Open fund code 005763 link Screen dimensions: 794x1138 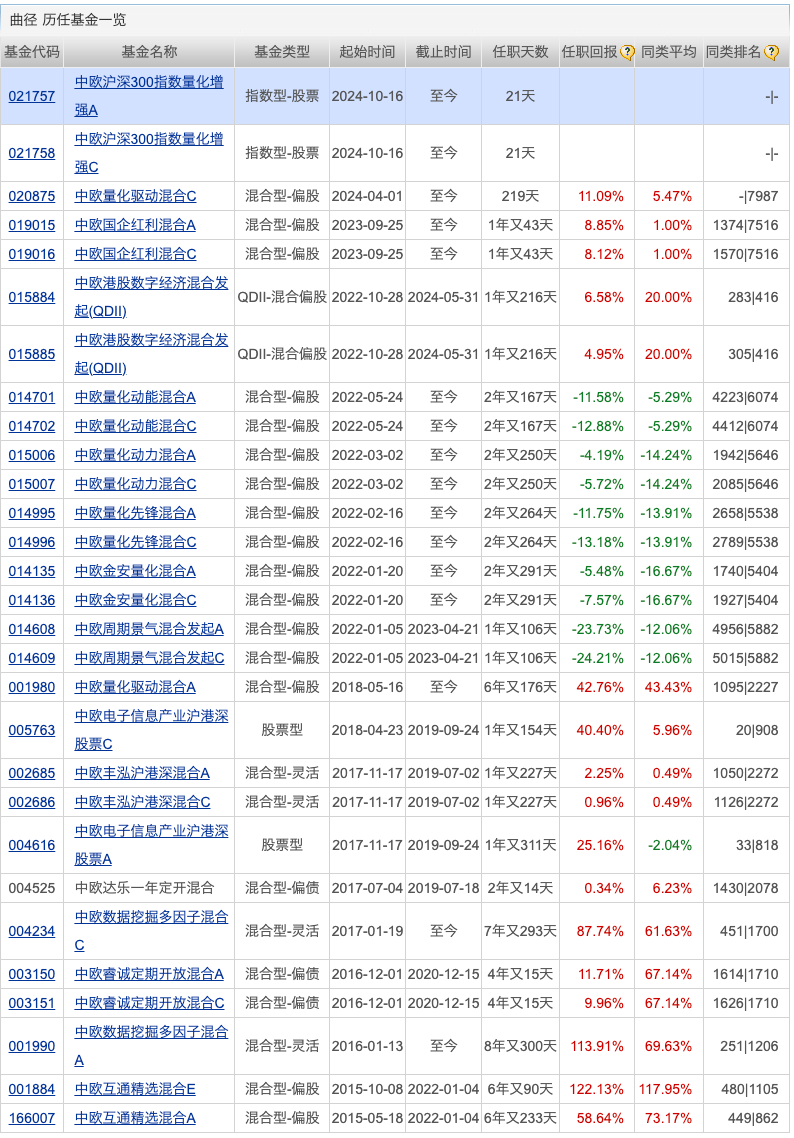[31, 730]
